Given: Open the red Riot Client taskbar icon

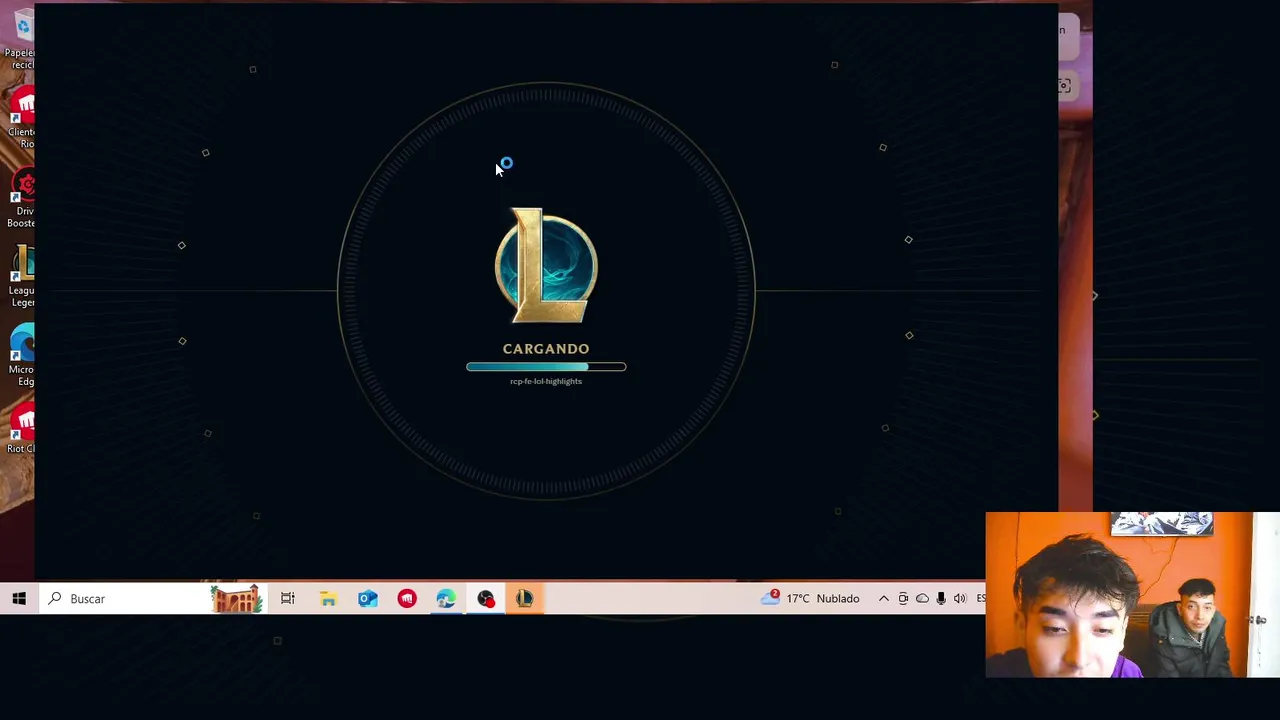Looking at the screenshot, I should (x=407, y=598).
